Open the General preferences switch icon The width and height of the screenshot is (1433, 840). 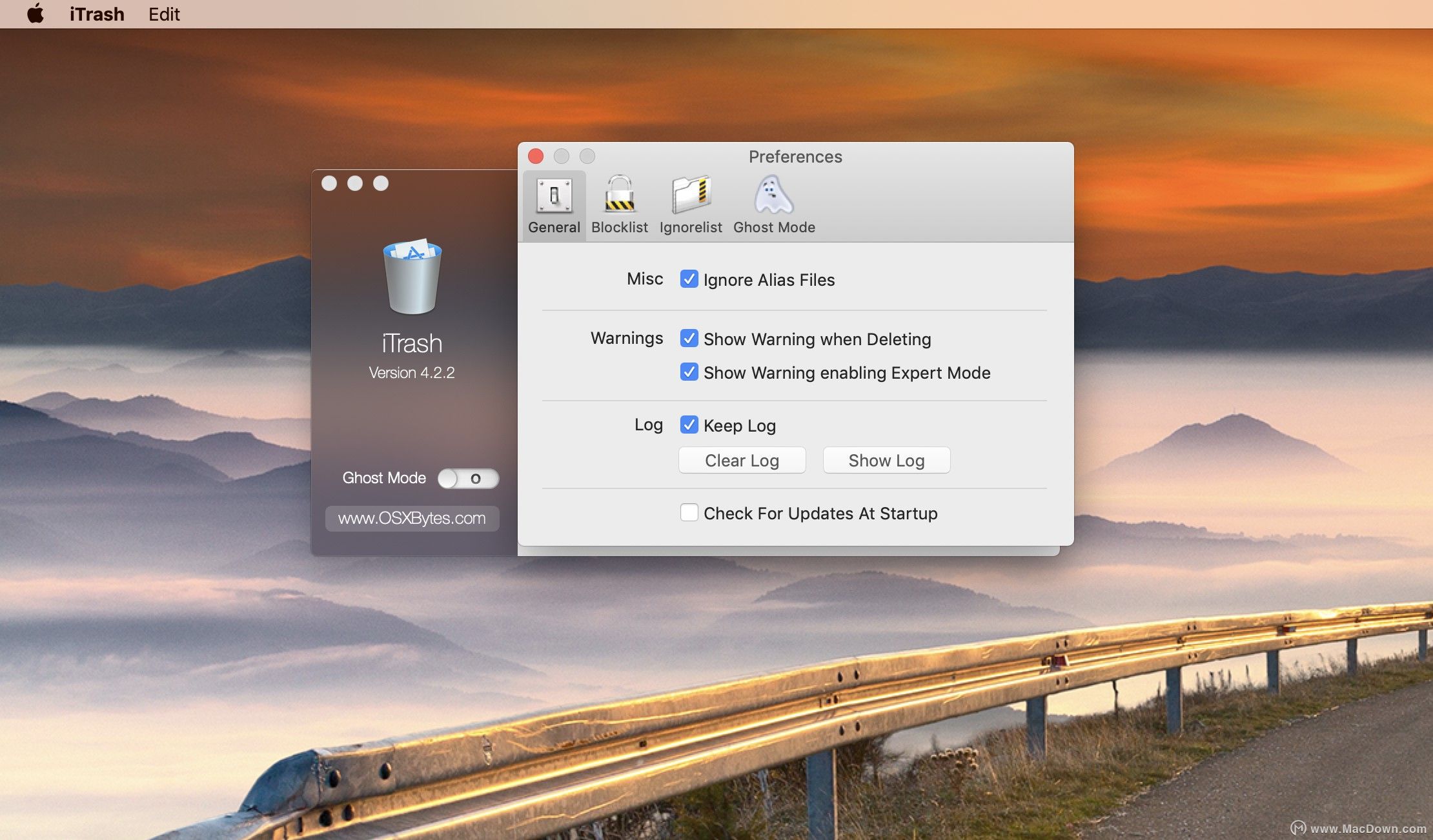point(554,196)
